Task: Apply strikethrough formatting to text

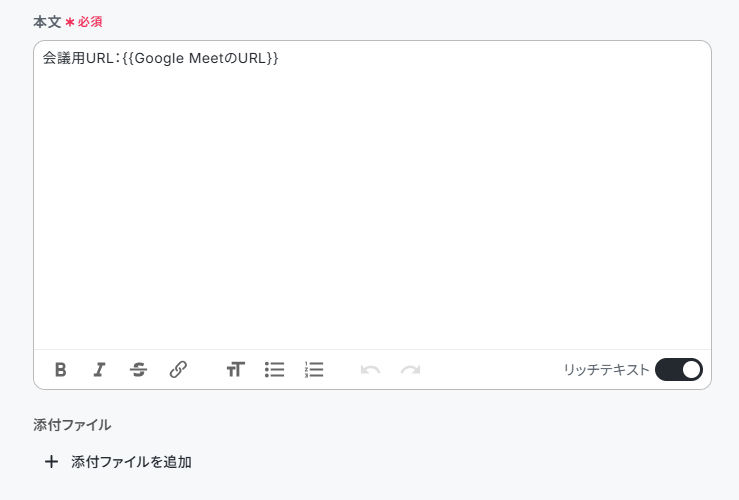Action: pyautogui.click(x=139, y=369)
